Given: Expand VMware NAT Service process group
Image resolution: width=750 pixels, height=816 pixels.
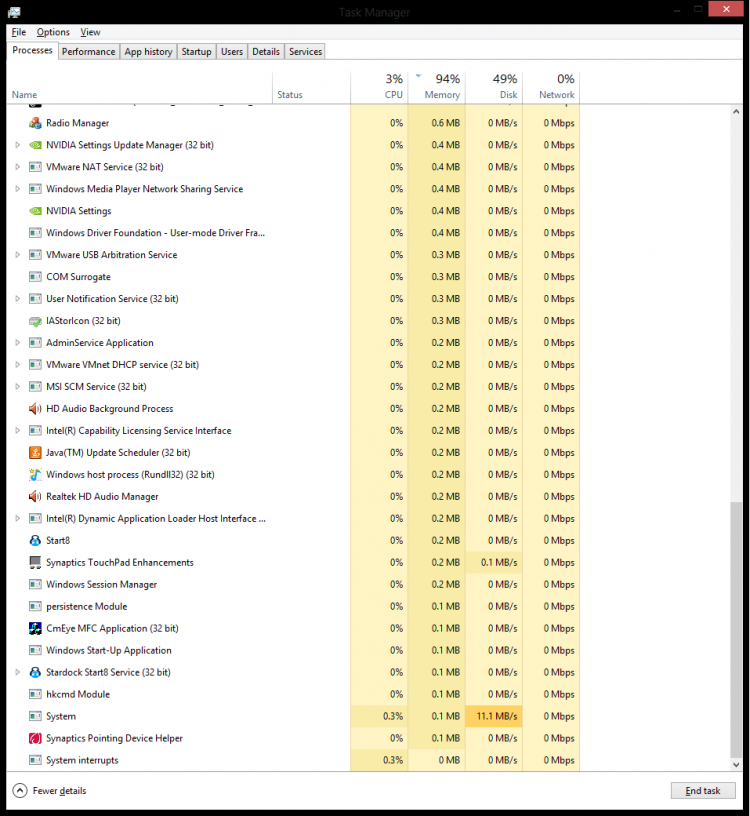Looking at the screenshot, I should (17, 167).
